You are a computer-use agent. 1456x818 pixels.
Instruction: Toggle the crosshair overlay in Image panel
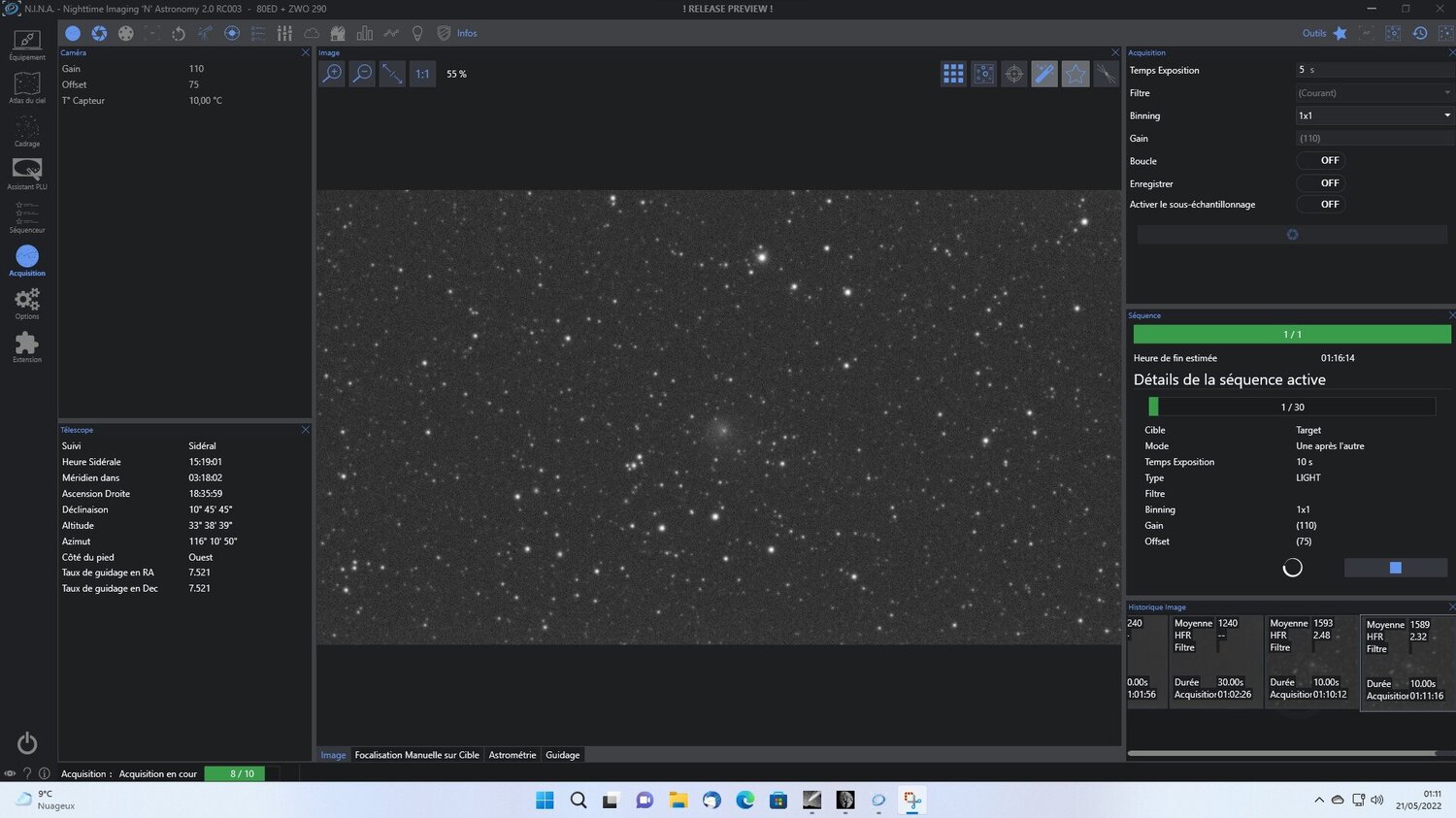coord(1014,74)
